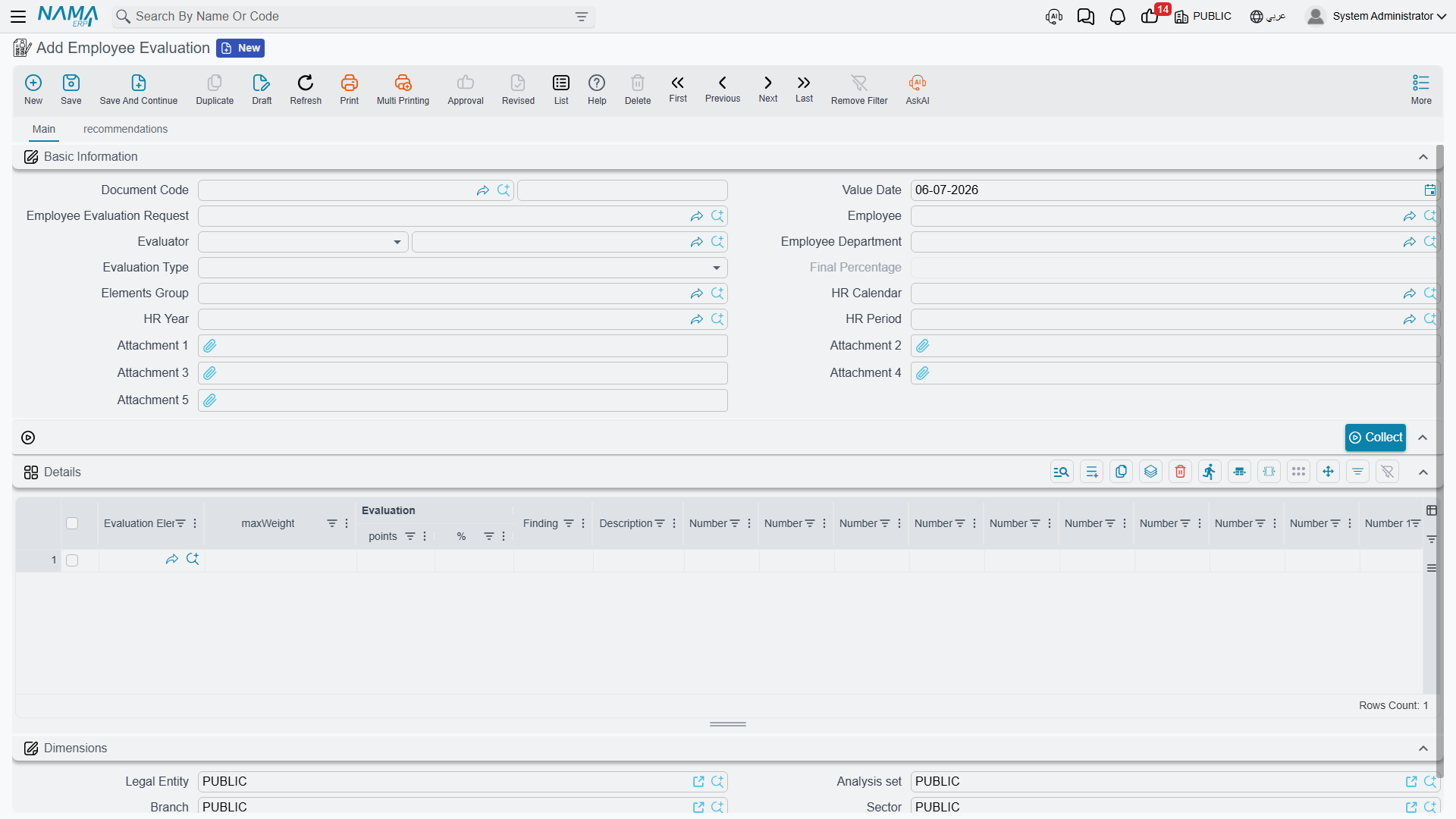The width and height of the screenshot is (1456, 819).
Task: Click Remove Filter icon
Action: (859, 89)
